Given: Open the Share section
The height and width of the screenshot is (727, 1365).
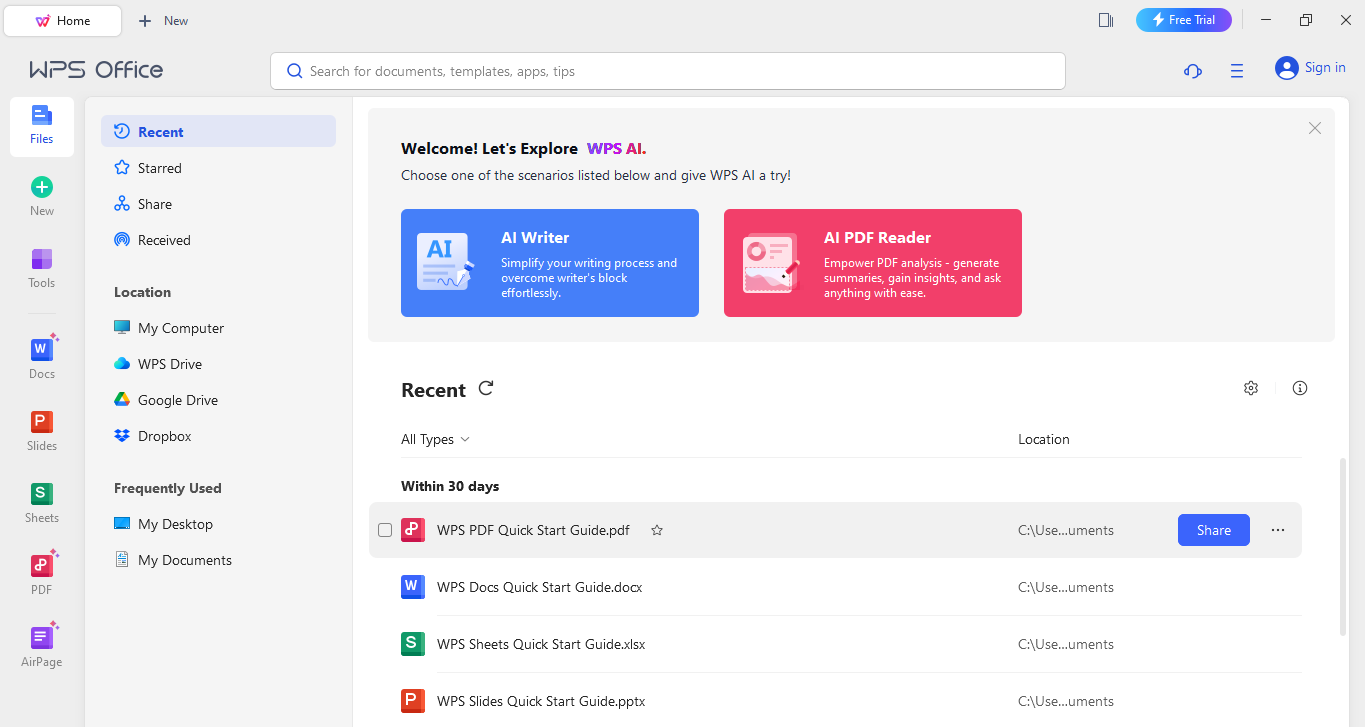Looking at the screenshot, I should tap(218, 204).
